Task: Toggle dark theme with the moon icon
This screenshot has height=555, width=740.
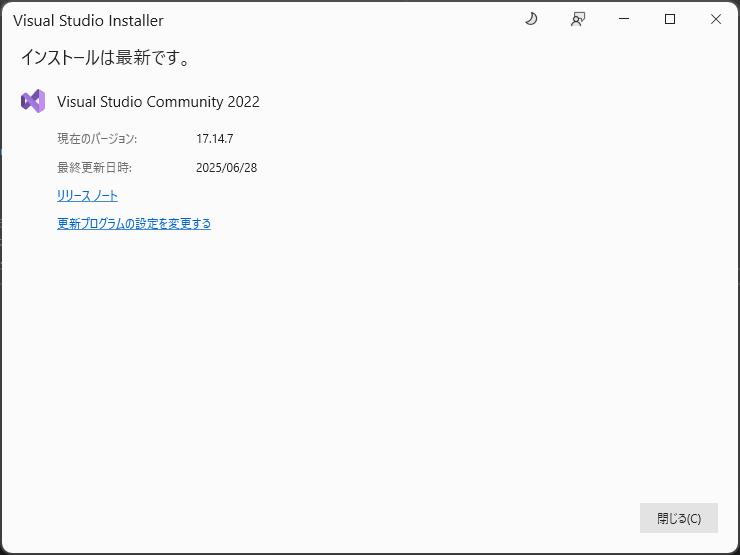Action: (x=531, y=19)
